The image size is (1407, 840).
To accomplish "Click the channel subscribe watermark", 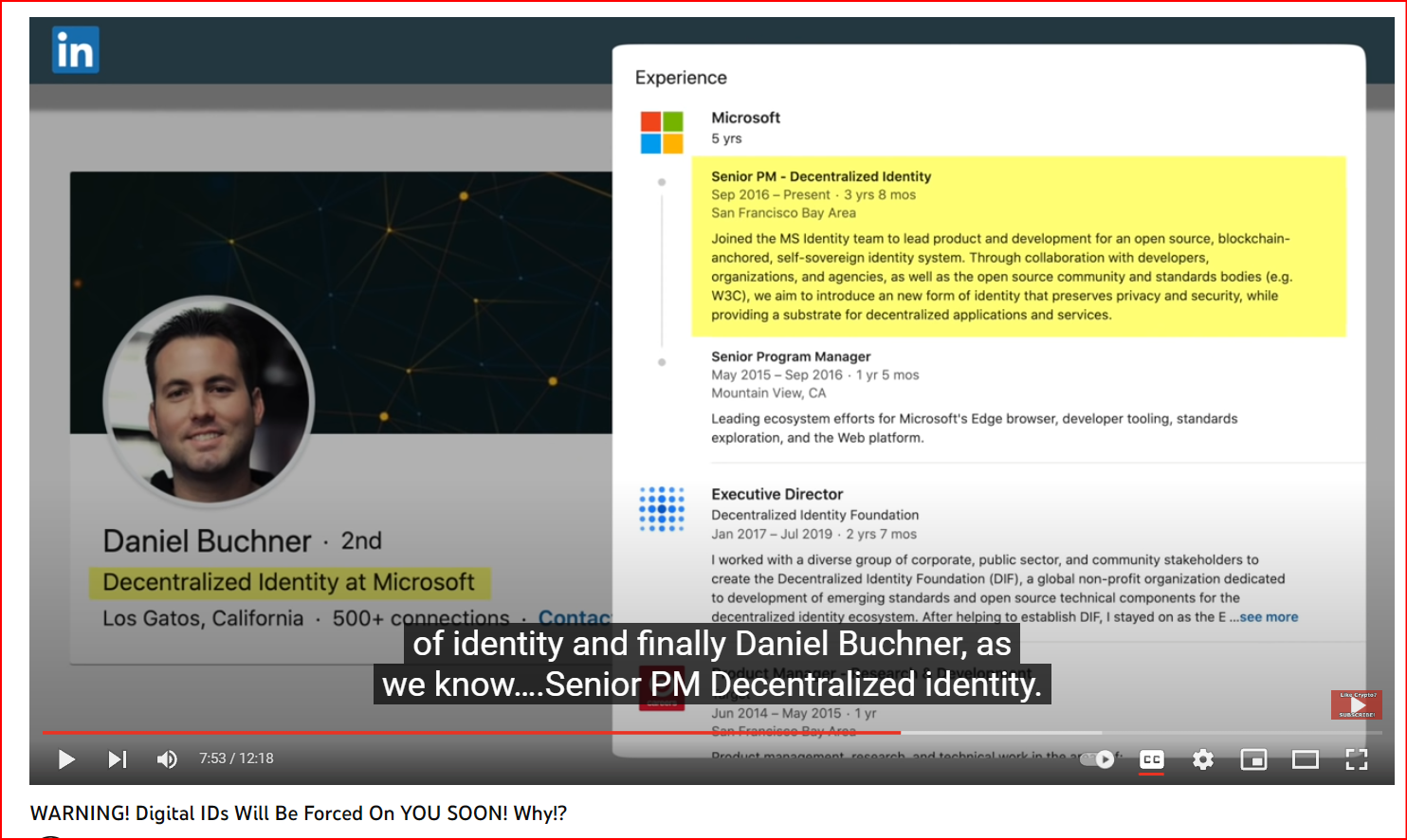I will (x=1357, y=704).
